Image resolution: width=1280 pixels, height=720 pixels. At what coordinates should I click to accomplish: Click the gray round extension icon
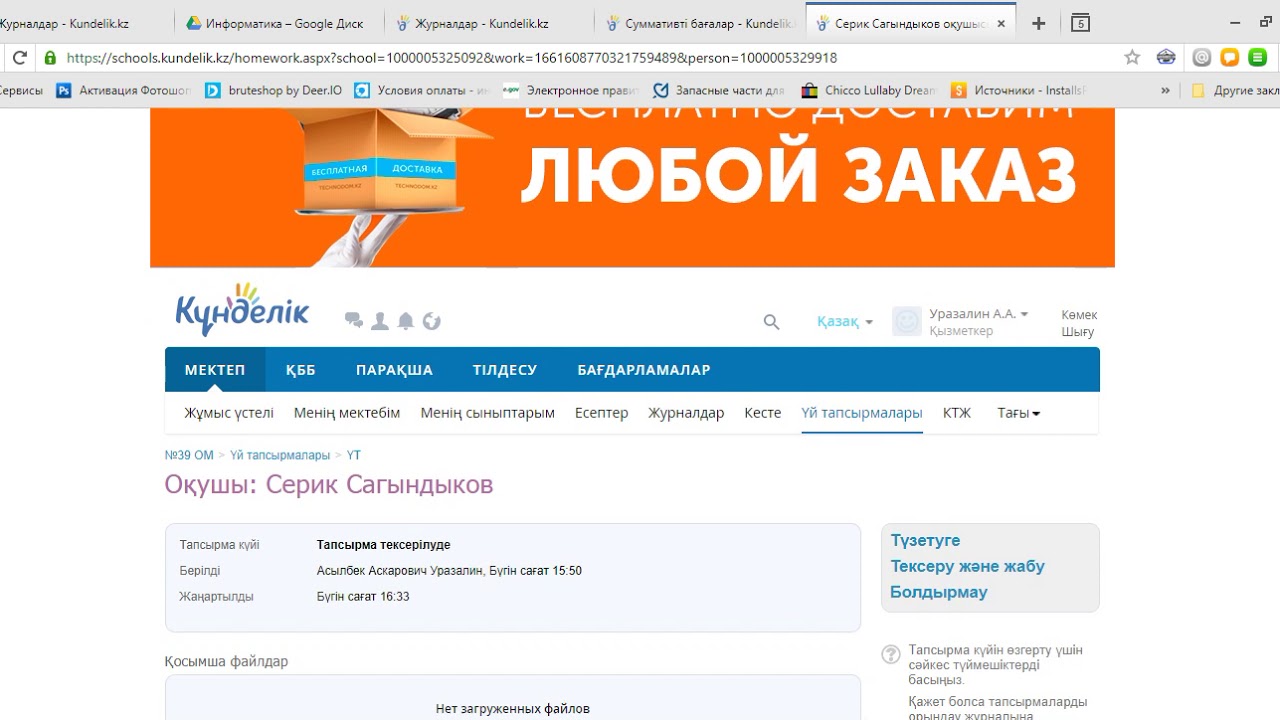click(x=1202, y=58)
